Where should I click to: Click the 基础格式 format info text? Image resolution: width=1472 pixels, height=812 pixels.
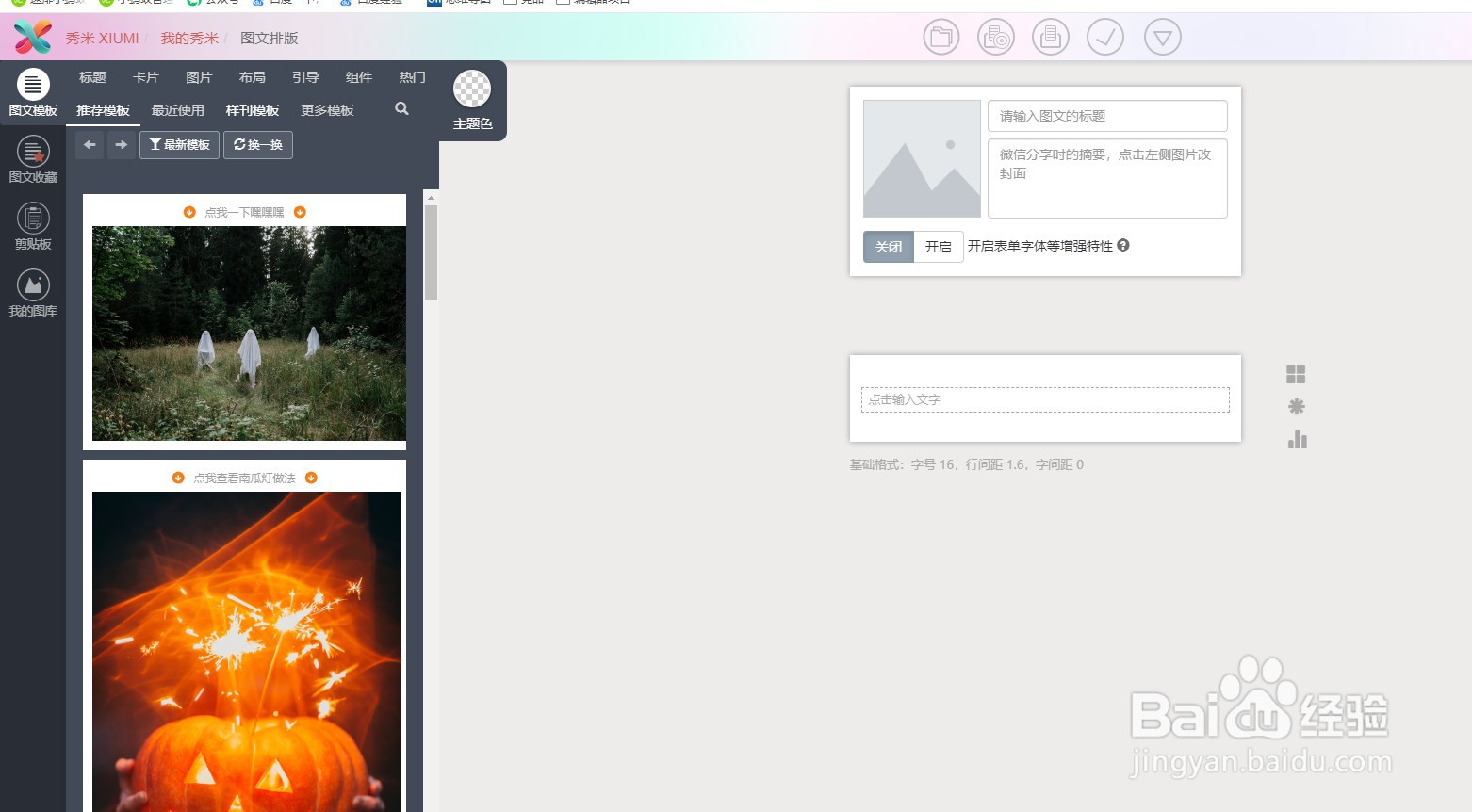click(967, 464)
